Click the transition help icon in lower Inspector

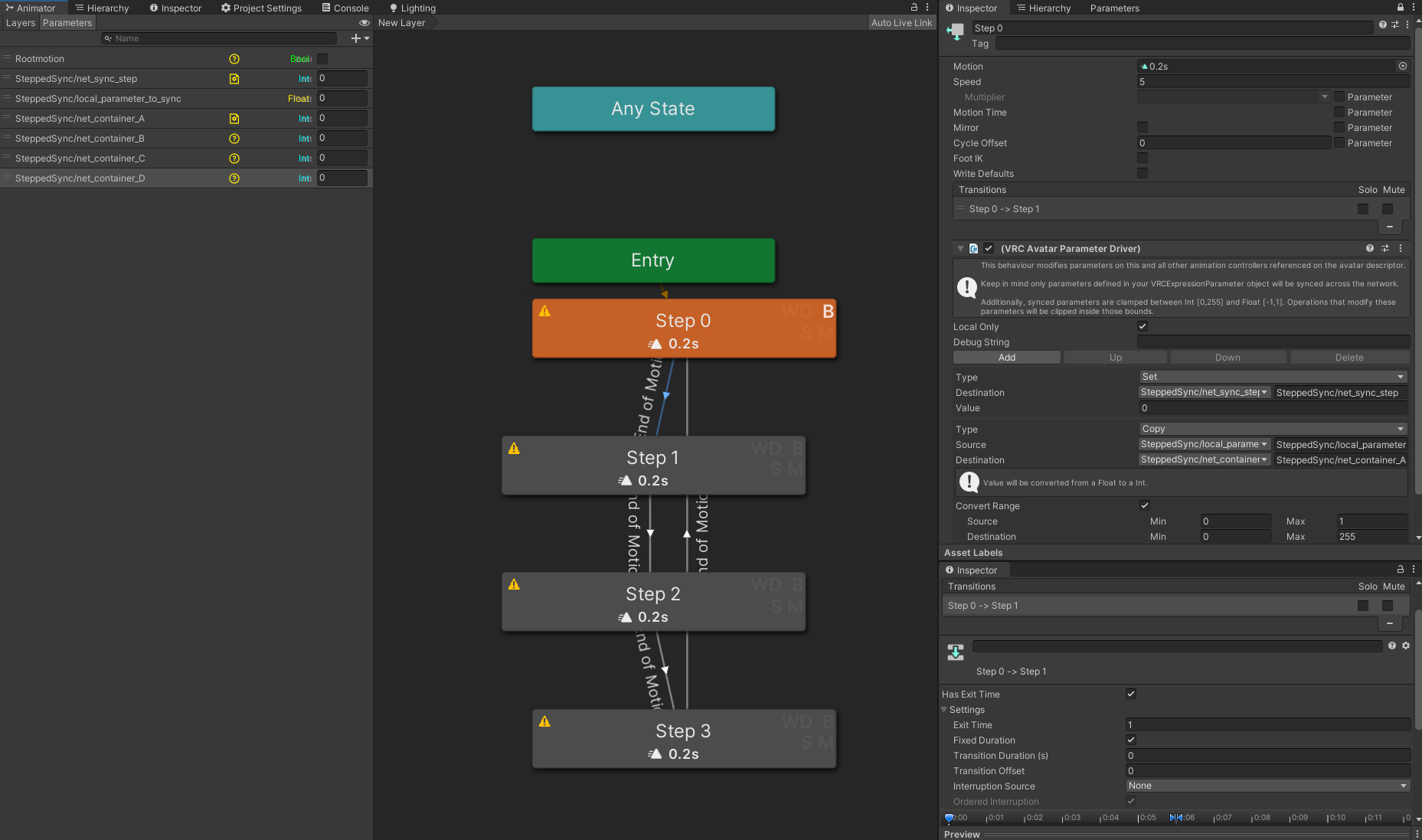pyautogui.click(x=1392, y=646)
